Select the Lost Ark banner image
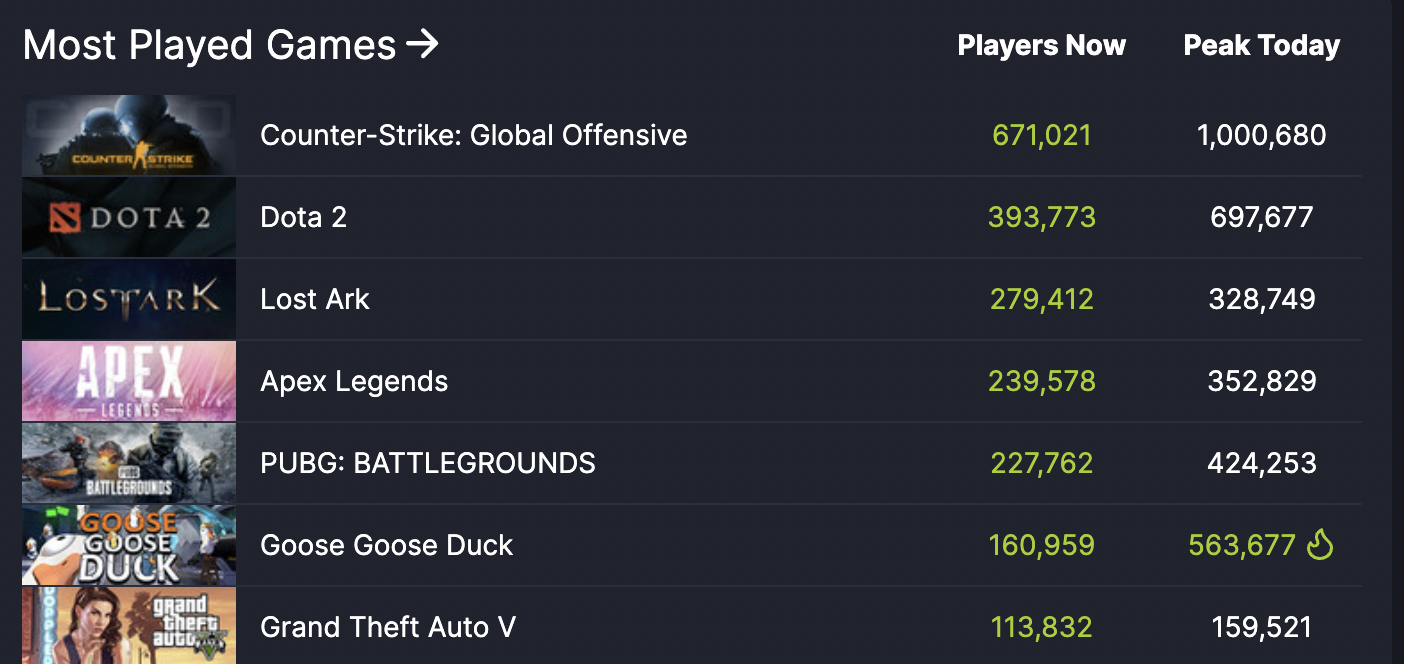This screenshot has height=664, width=1404. 129,299
